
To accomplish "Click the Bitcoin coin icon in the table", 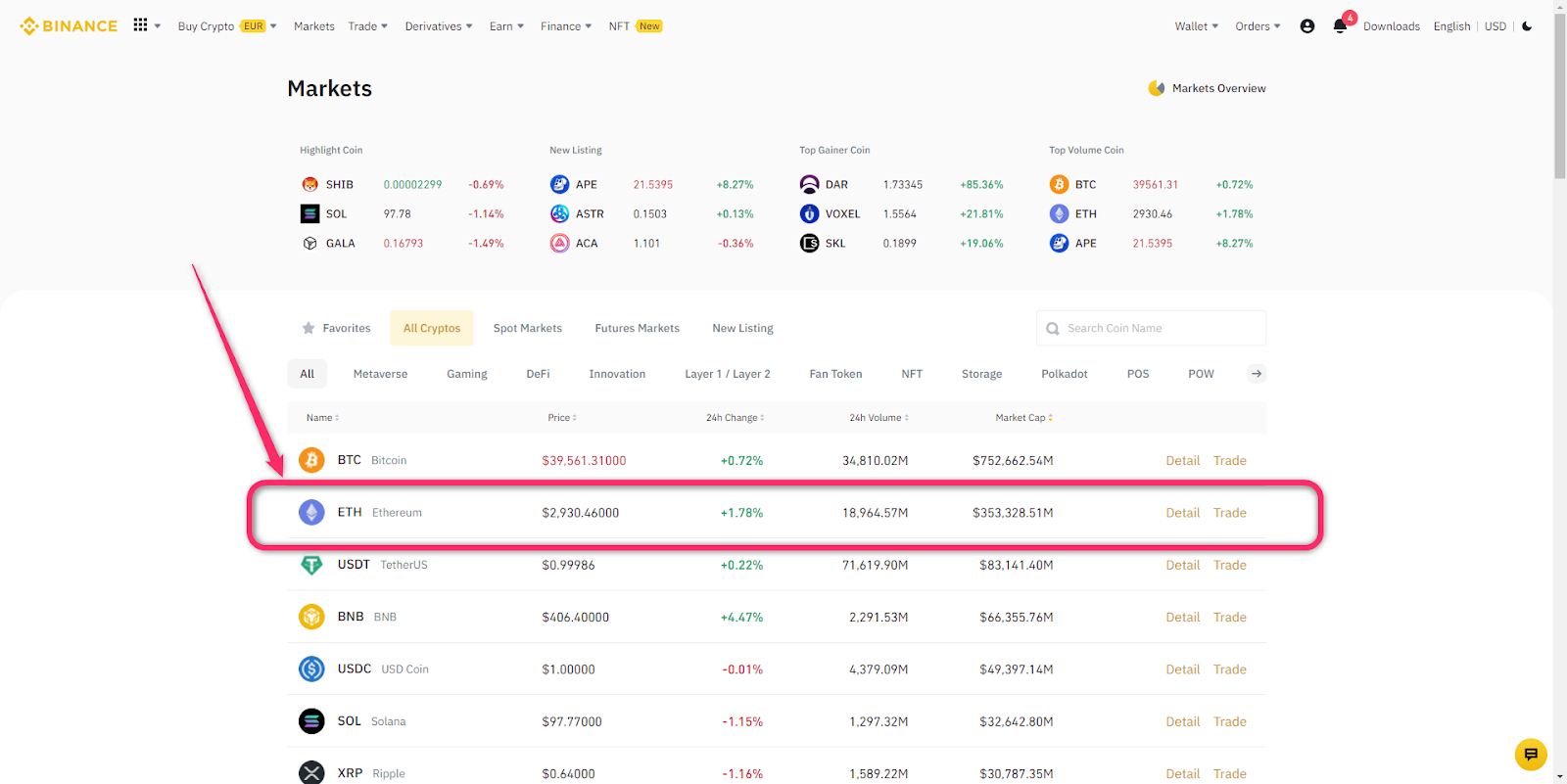I will (311, 460).
